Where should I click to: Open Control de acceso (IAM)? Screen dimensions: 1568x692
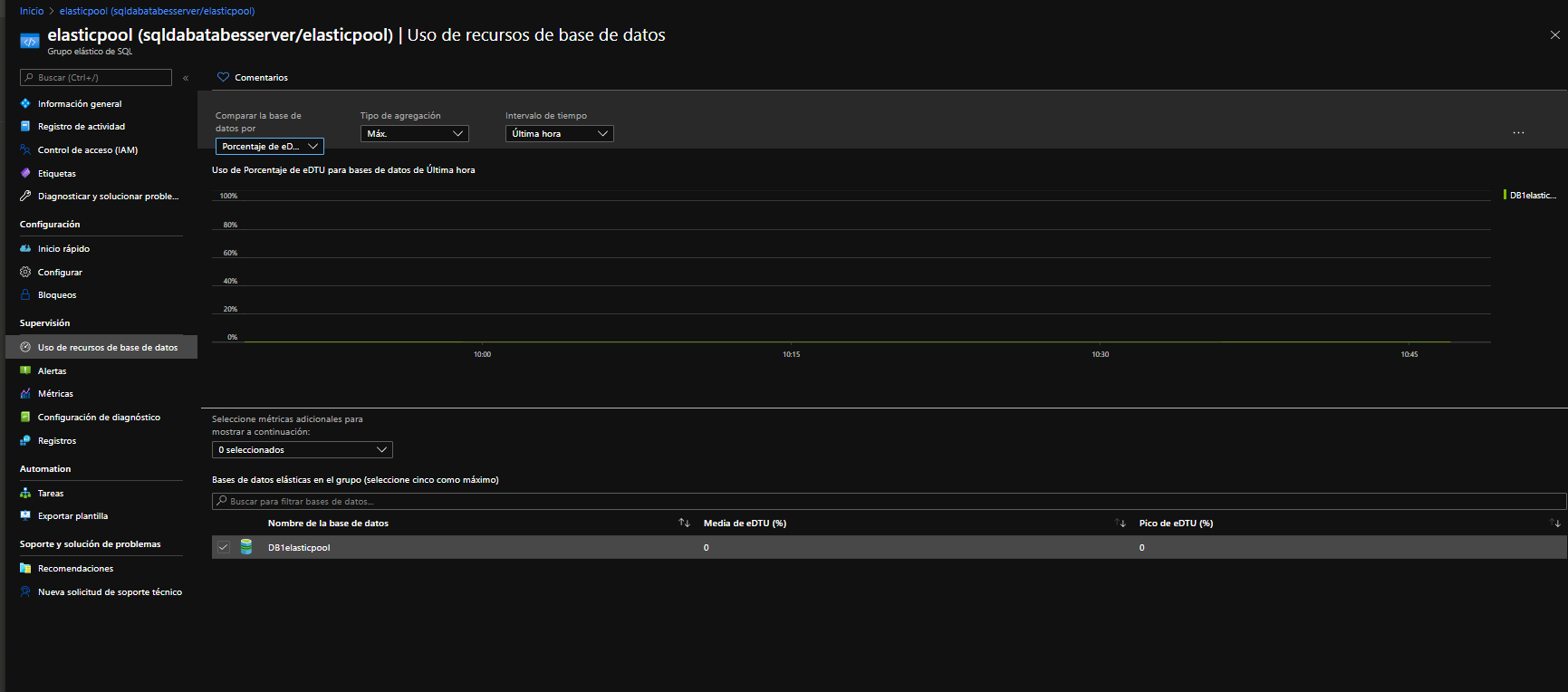click(x=88, y=150)
